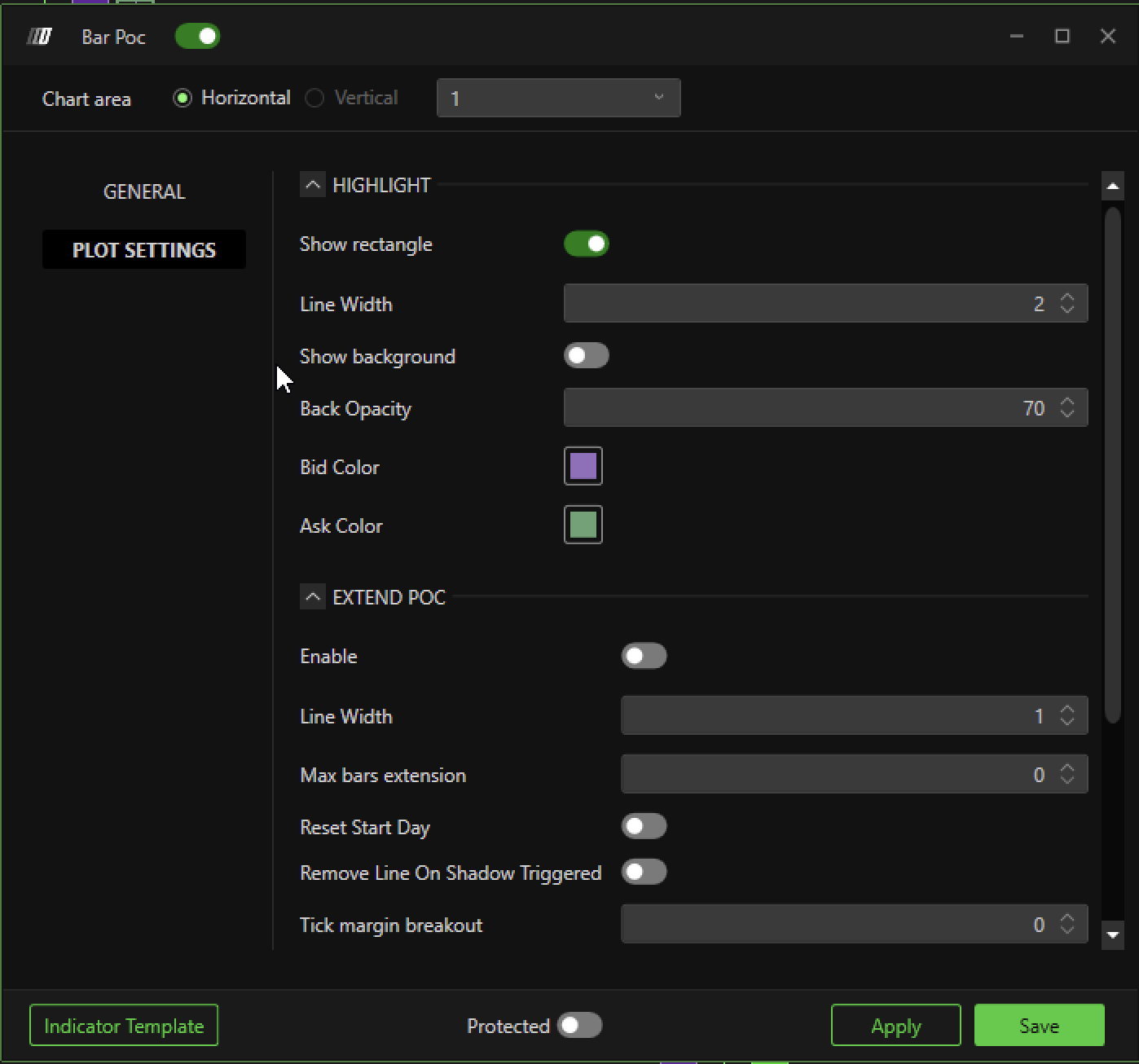Turn on the Extend POC Enable switch
The image size is (1139, 1064).
point(644,657)
